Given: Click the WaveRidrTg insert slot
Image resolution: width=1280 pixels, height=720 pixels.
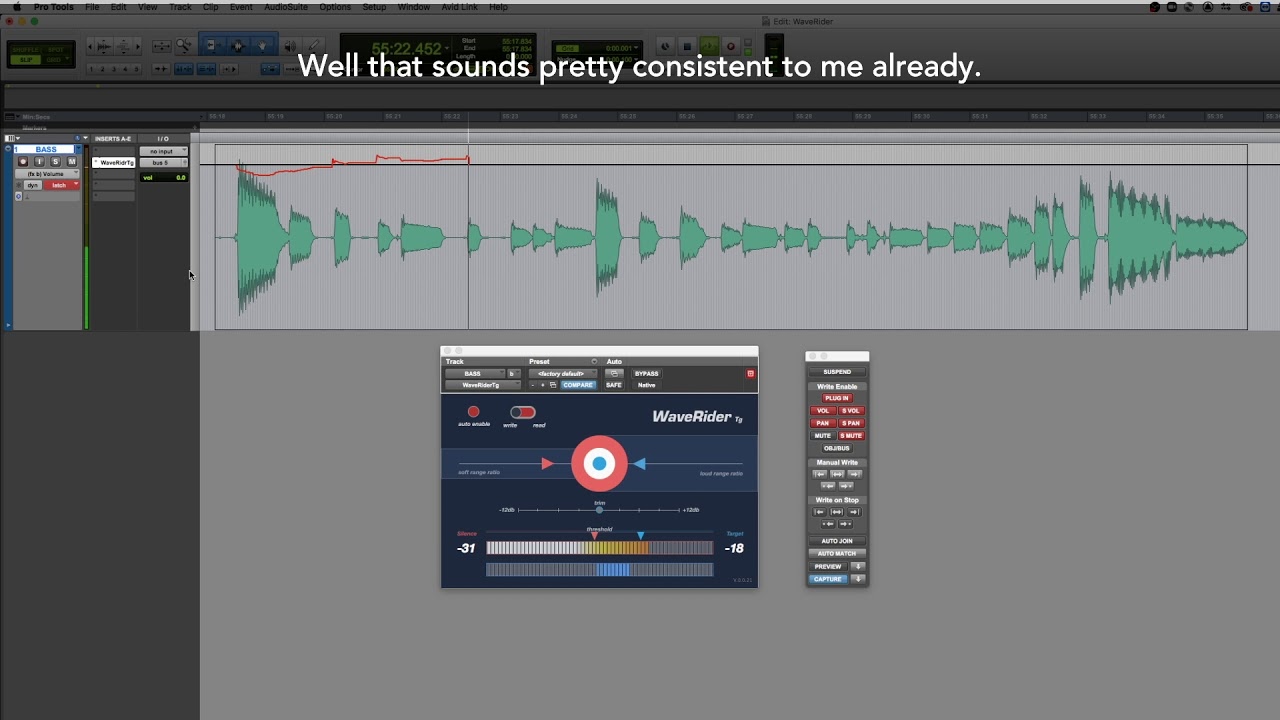Looking at the screenshot, I should click(113, 162).
